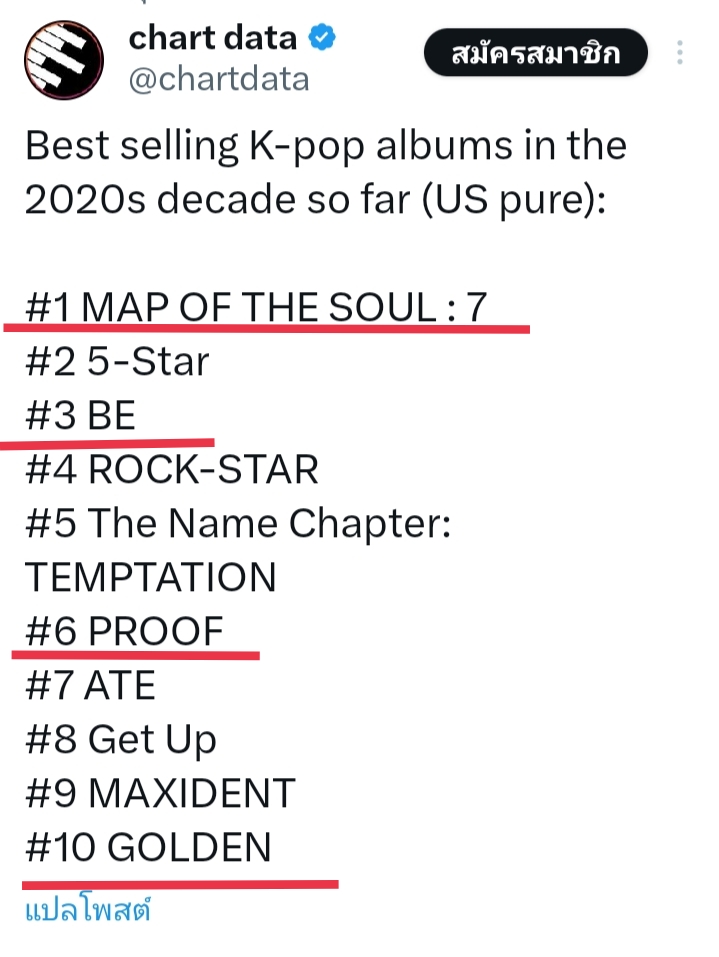
Task: Open the @chartdata handle
Action: [219, 79]
